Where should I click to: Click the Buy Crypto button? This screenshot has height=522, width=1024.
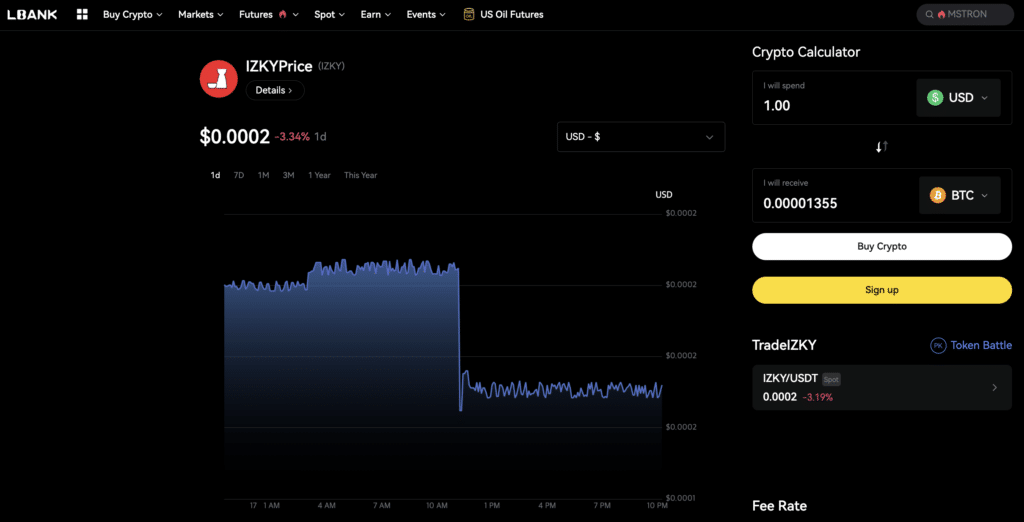tap(882, 247)
